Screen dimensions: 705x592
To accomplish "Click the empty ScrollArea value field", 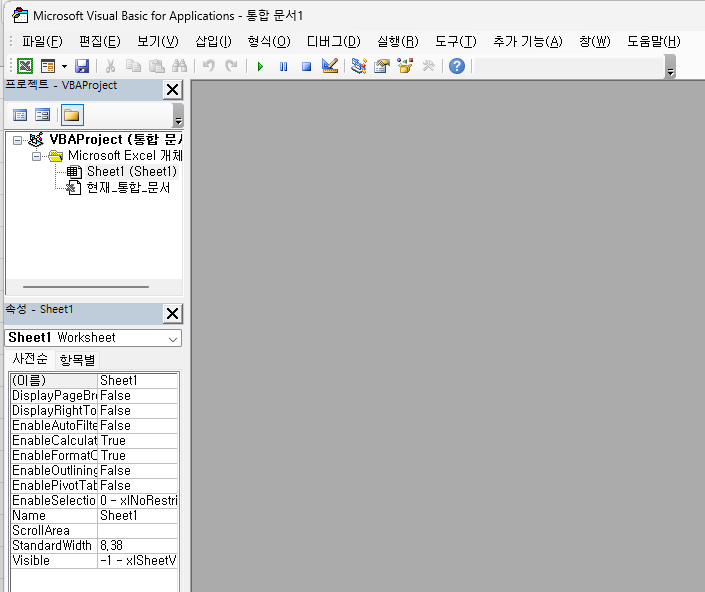I will (138, 531).
